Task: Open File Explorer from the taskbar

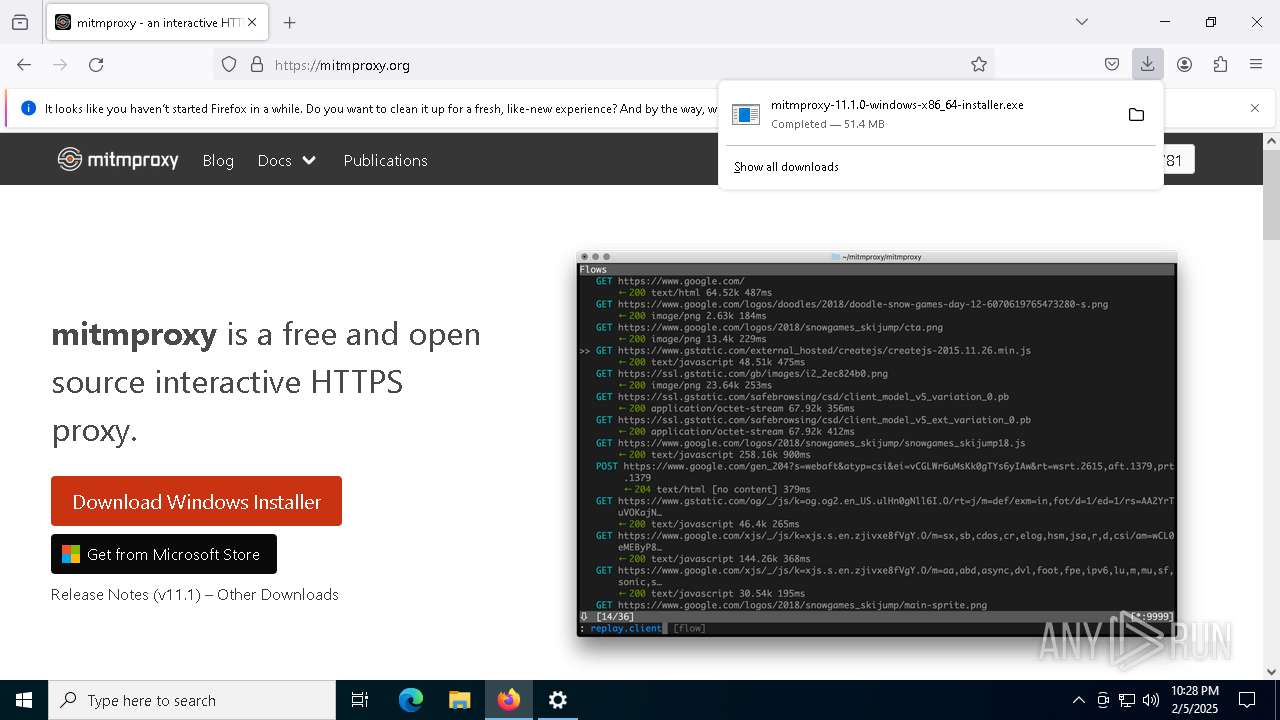Action: click(x=459, y=700)
